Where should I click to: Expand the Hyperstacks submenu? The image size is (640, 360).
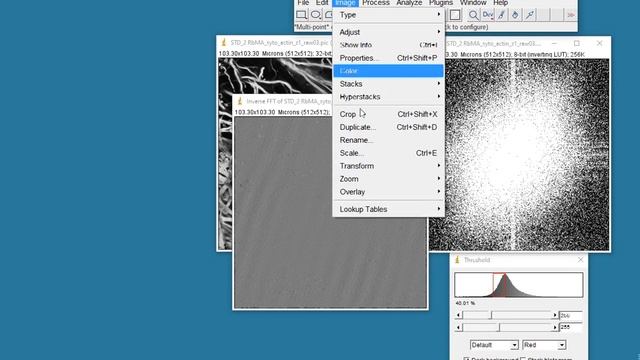pos(388,97)
